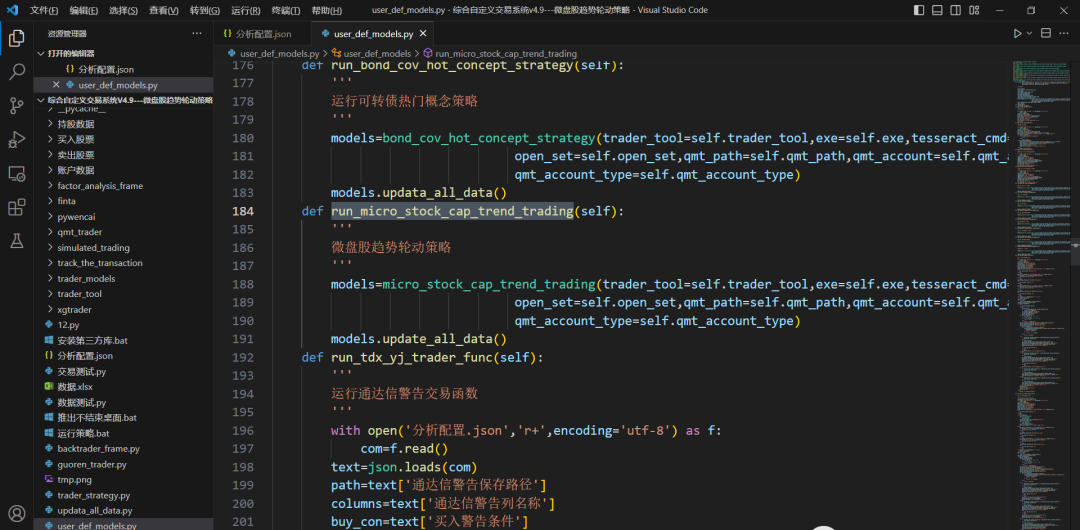Open 交易测试.py in the file tree

tap(81, 371)
